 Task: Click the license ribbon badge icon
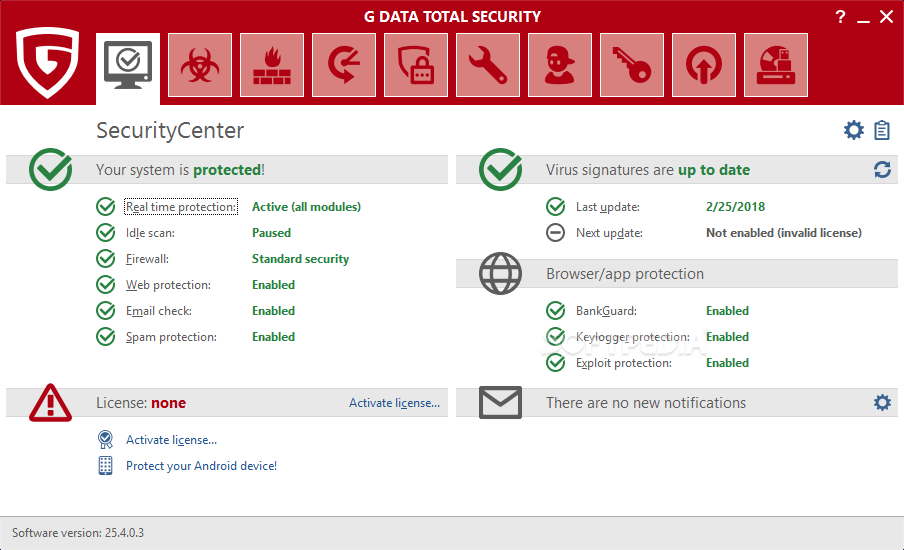point(106,439)
